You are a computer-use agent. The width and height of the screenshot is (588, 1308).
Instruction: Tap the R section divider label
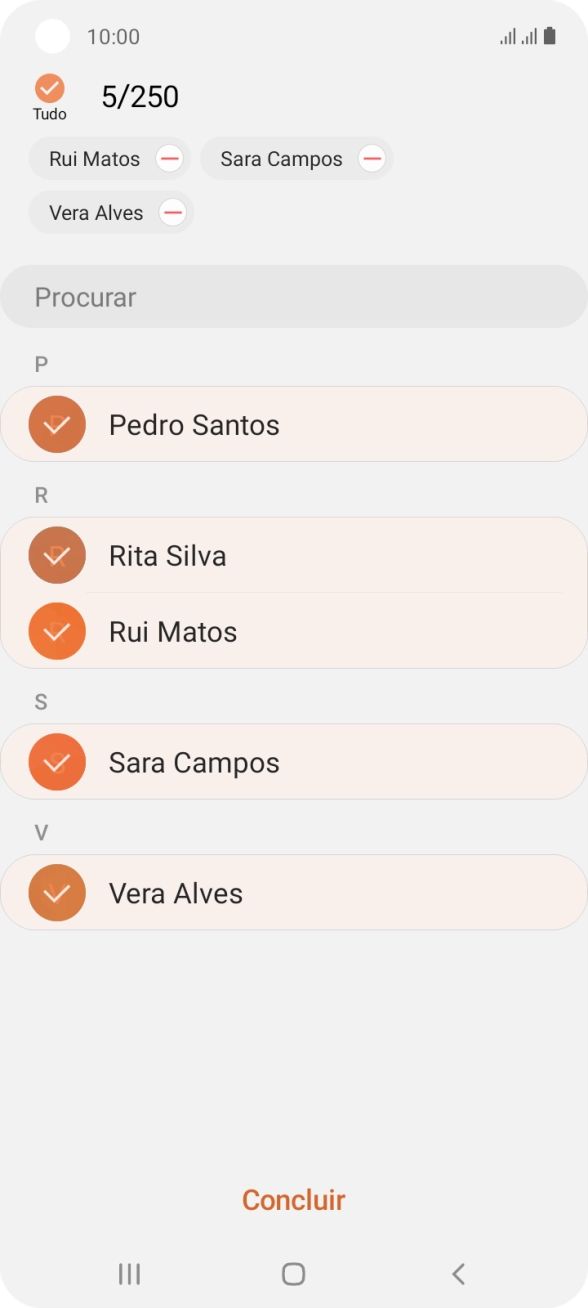(x=41, y=494)
